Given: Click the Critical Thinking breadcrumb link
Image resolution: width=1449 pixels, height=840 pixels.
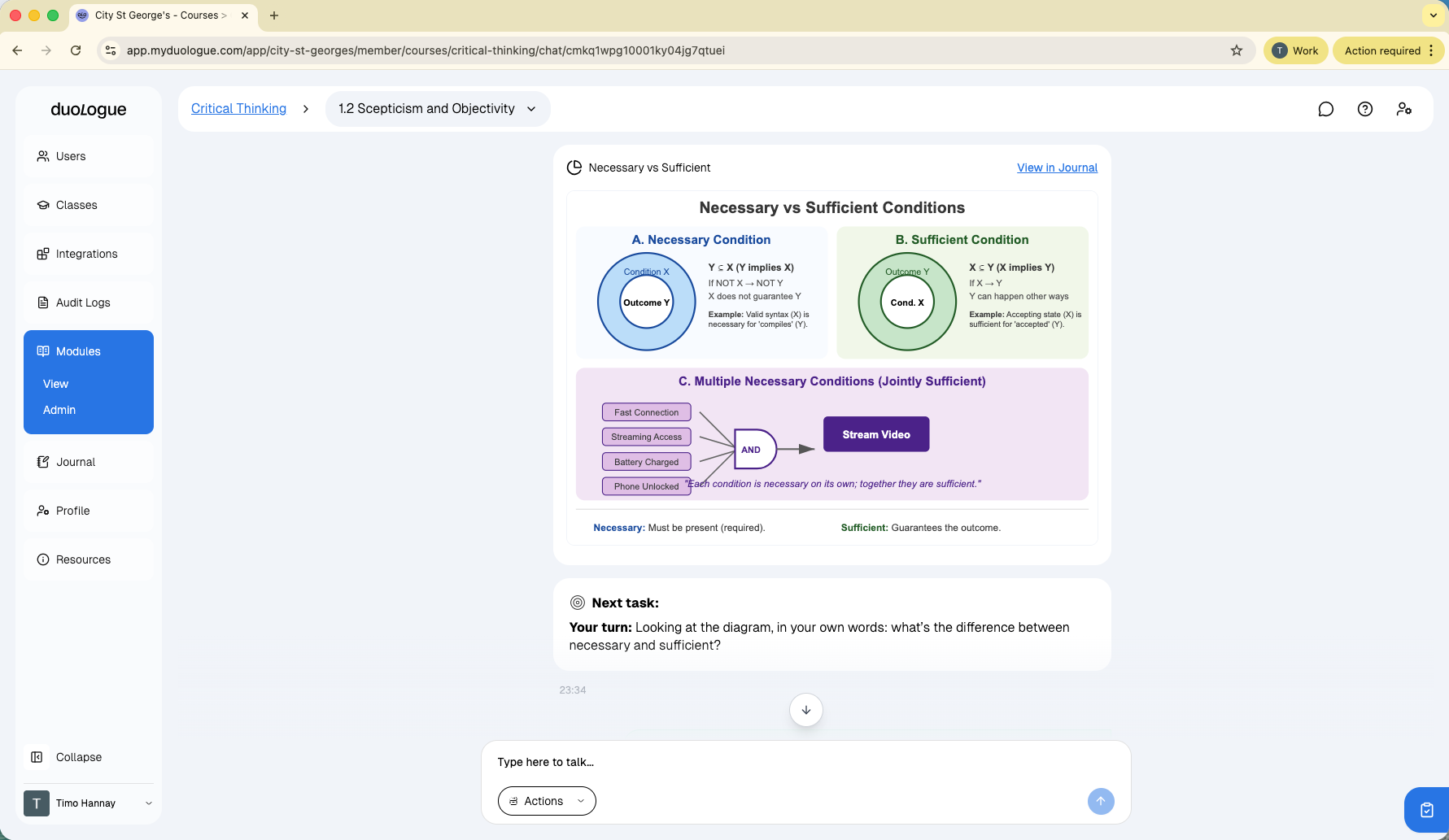Looking at the screenshot, I should click(238, 109).
